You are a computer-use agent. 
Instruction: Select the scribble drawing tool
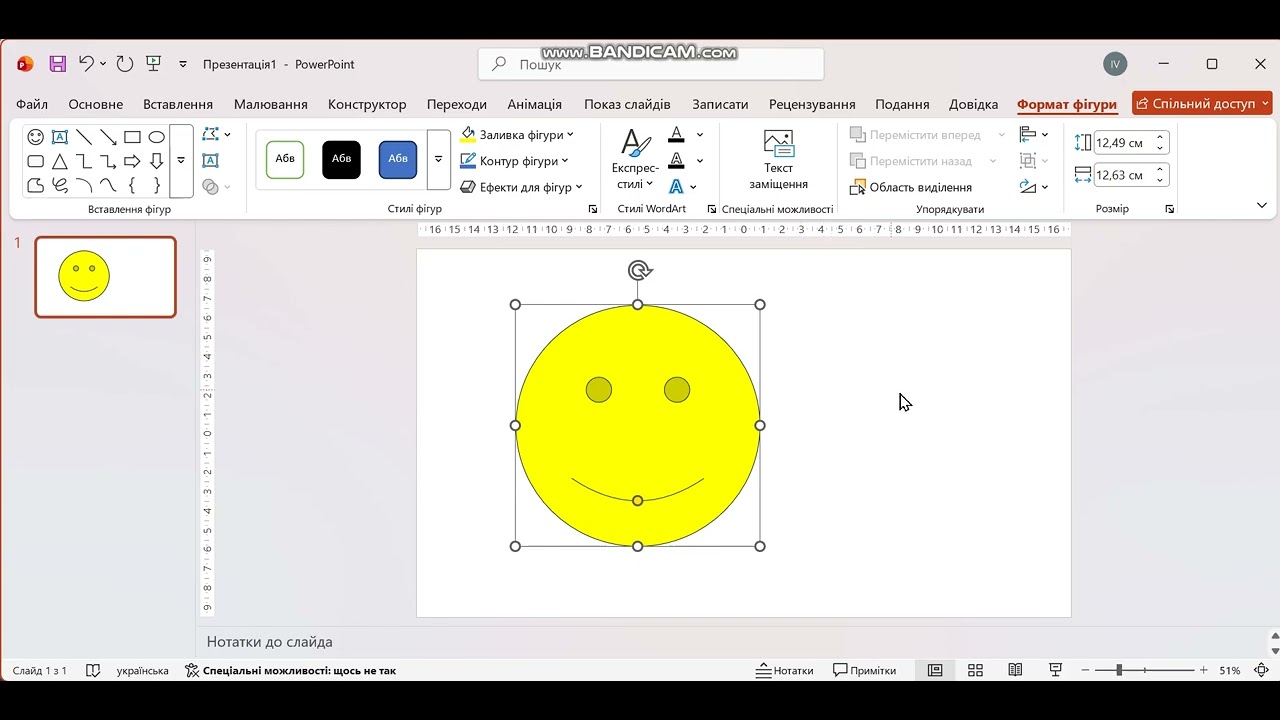tap(60, 185)
